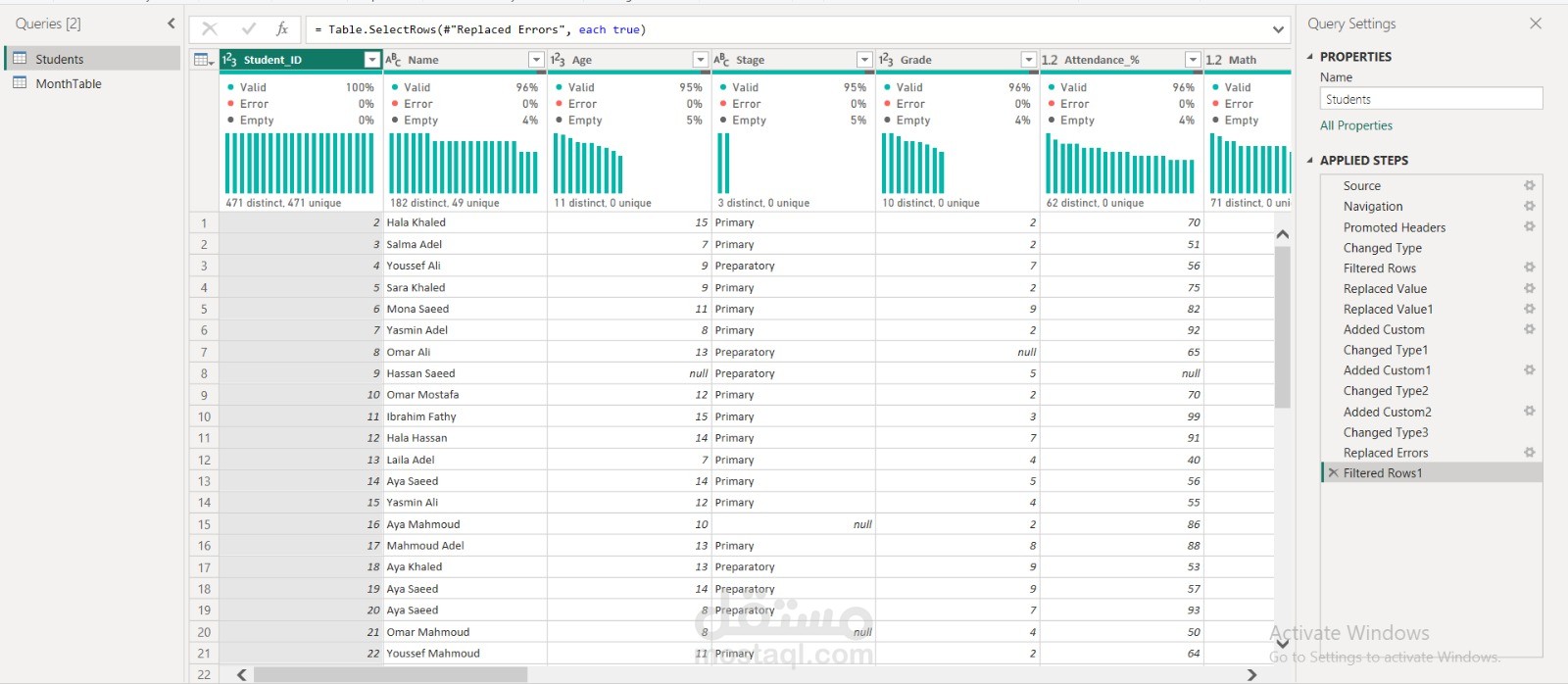Click the query Name input field
The height and width of the screenshot is (684, 1568).
click(1431, 99)
